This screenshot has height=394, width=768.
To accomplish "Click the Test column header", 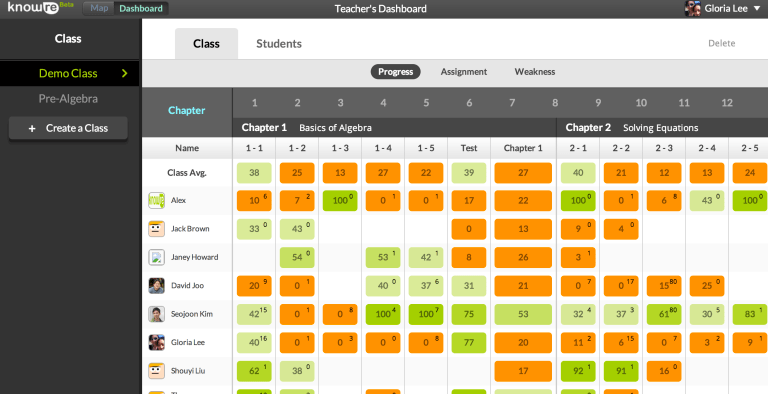I will pyautogui.click(x=469, y=148).
